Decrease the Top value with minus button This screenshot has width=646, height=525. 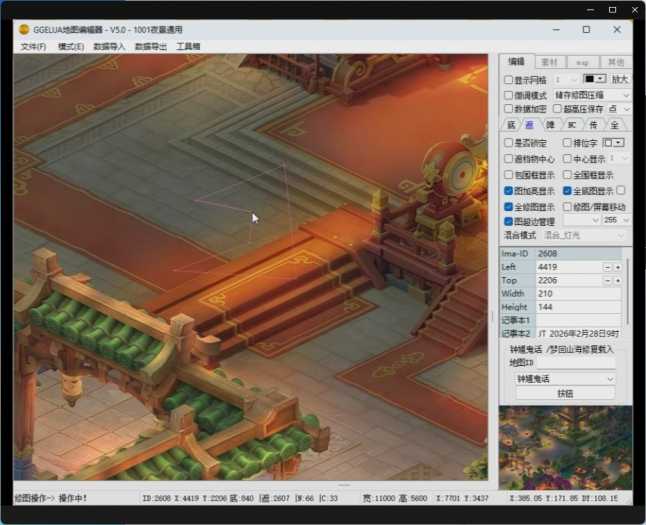point(607,281)
